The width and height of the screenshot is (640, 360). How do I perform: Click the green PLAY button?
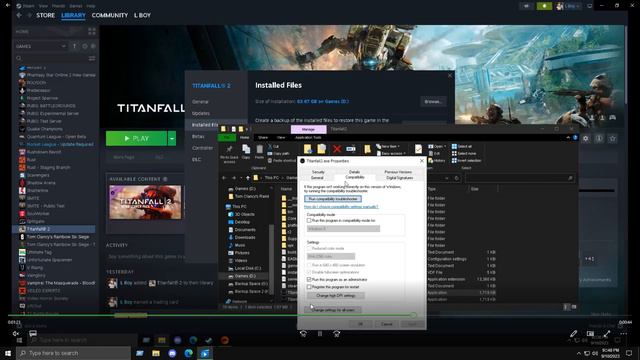136,138
